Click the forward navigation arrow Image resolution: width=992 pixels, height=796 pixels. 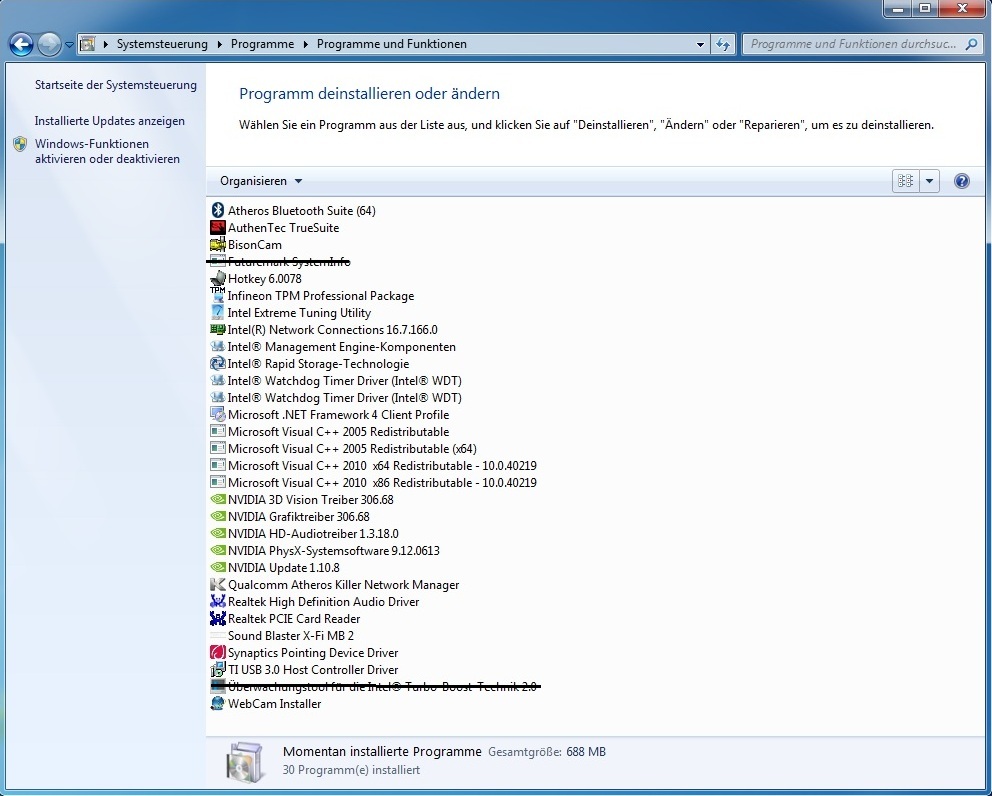tap(49, 44)
